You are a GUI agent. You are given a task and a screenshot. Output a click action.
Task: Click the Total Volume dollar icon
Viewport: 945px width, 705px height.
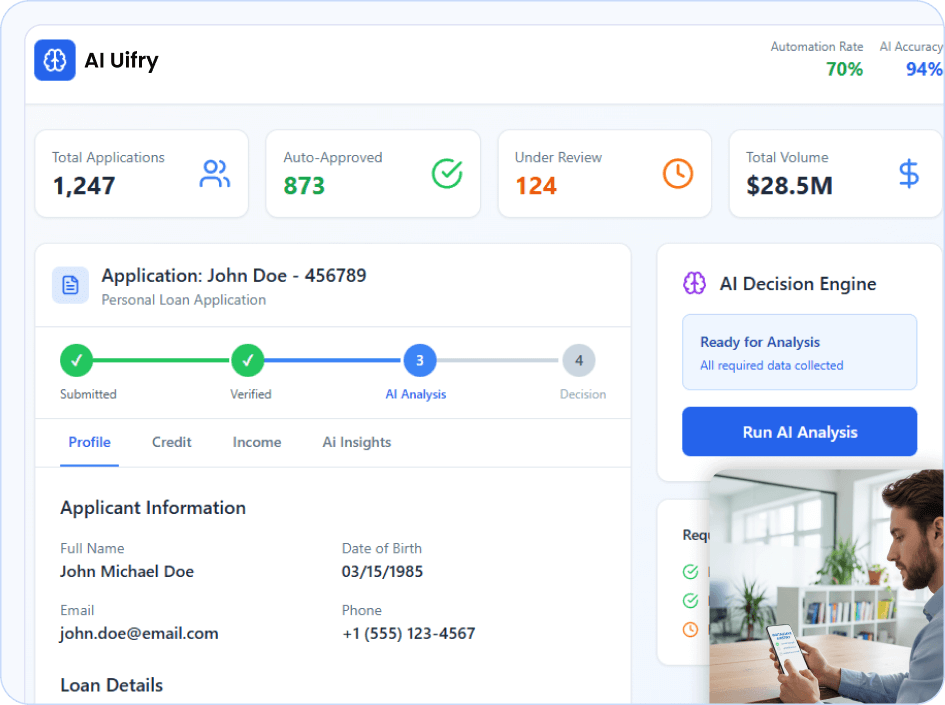(908, 173)
